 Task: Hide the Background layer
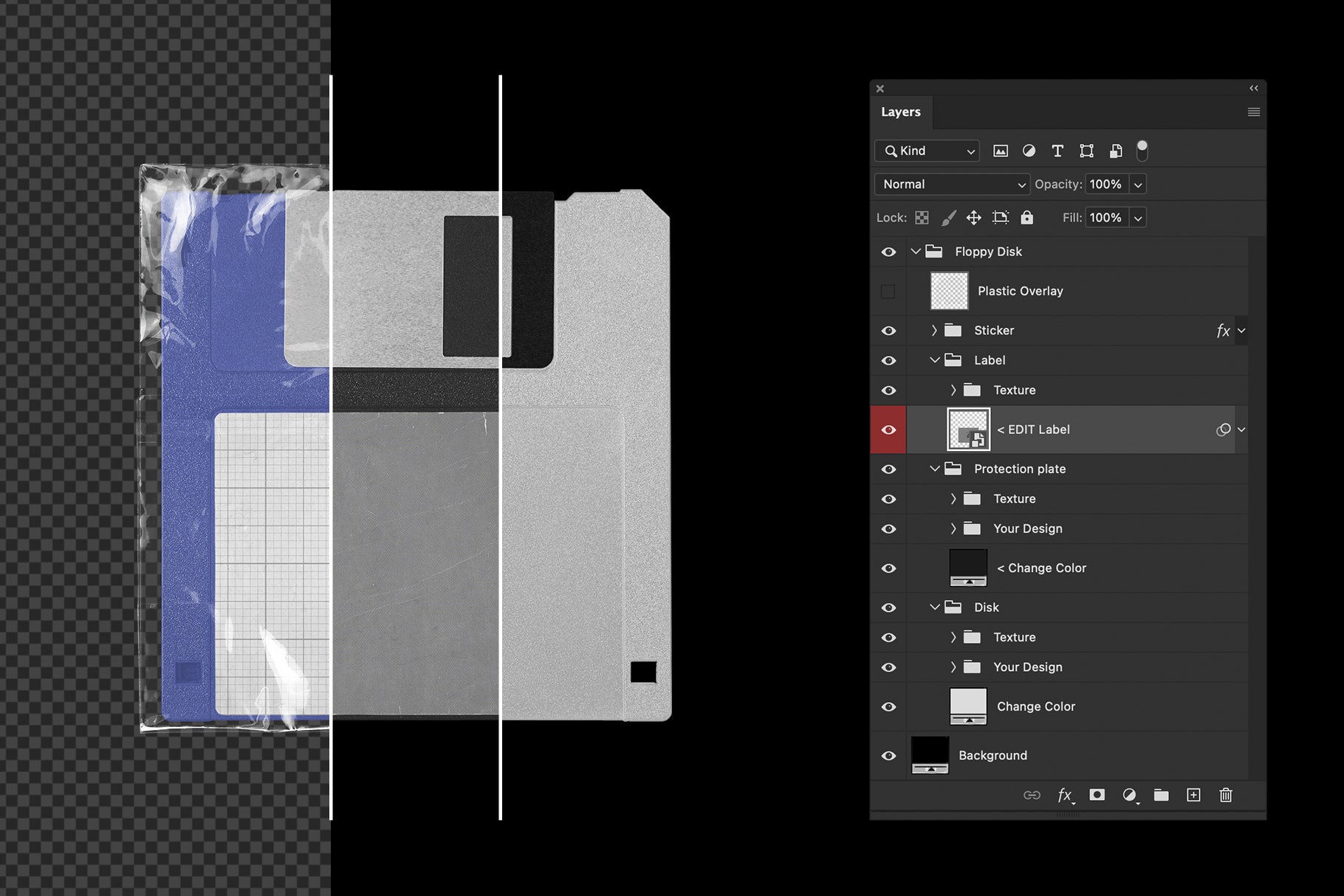[888, 755]
